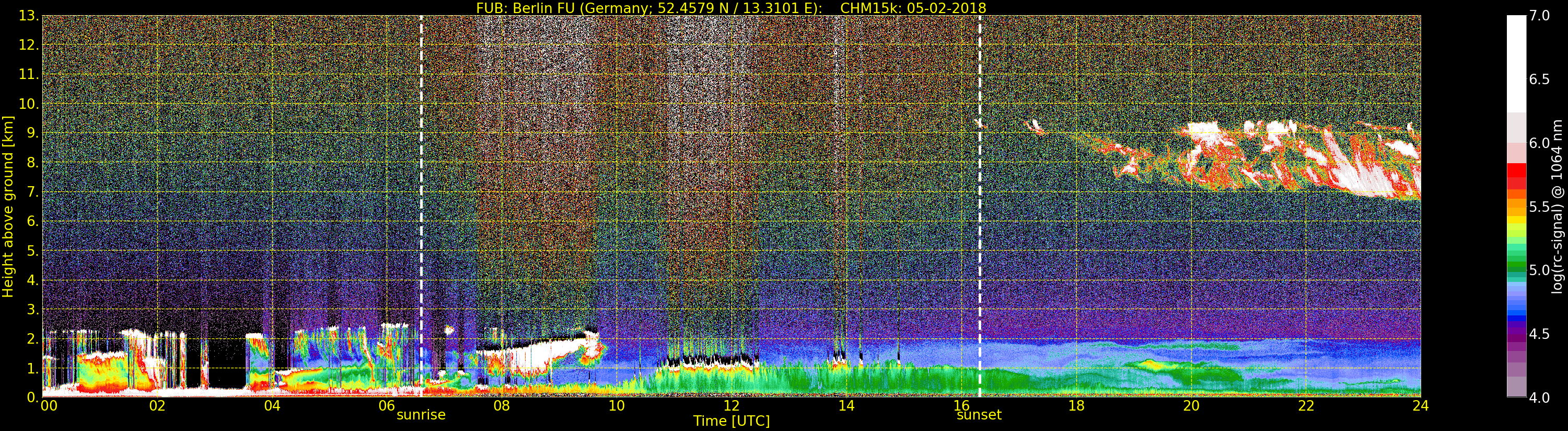Click the '6.0' colorbar tick label
The width and height of the screenshot is (1568, 431).
1540,143
